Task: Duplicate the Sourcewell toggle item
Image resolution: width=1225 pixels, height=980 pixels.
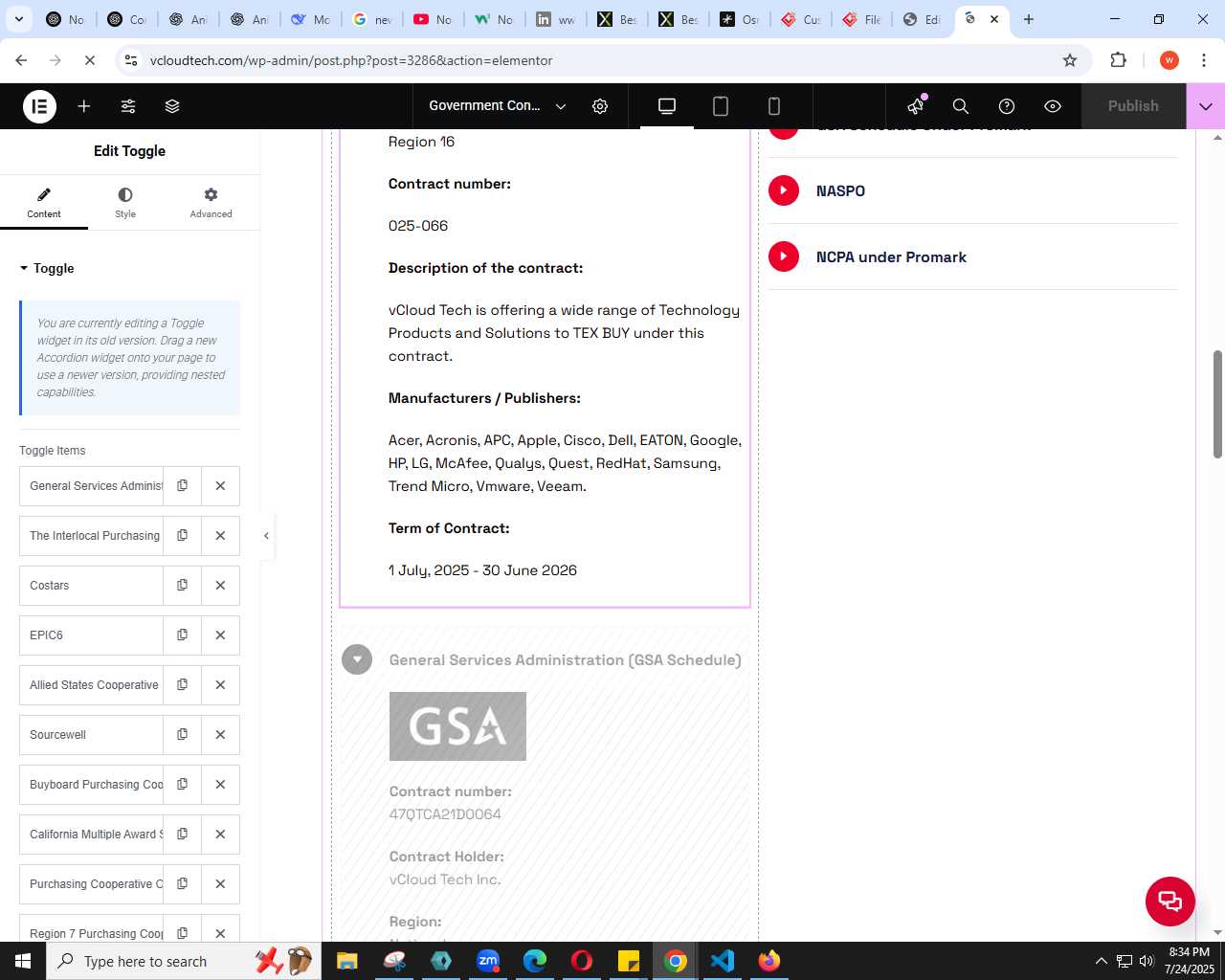Action: [182, 735]
